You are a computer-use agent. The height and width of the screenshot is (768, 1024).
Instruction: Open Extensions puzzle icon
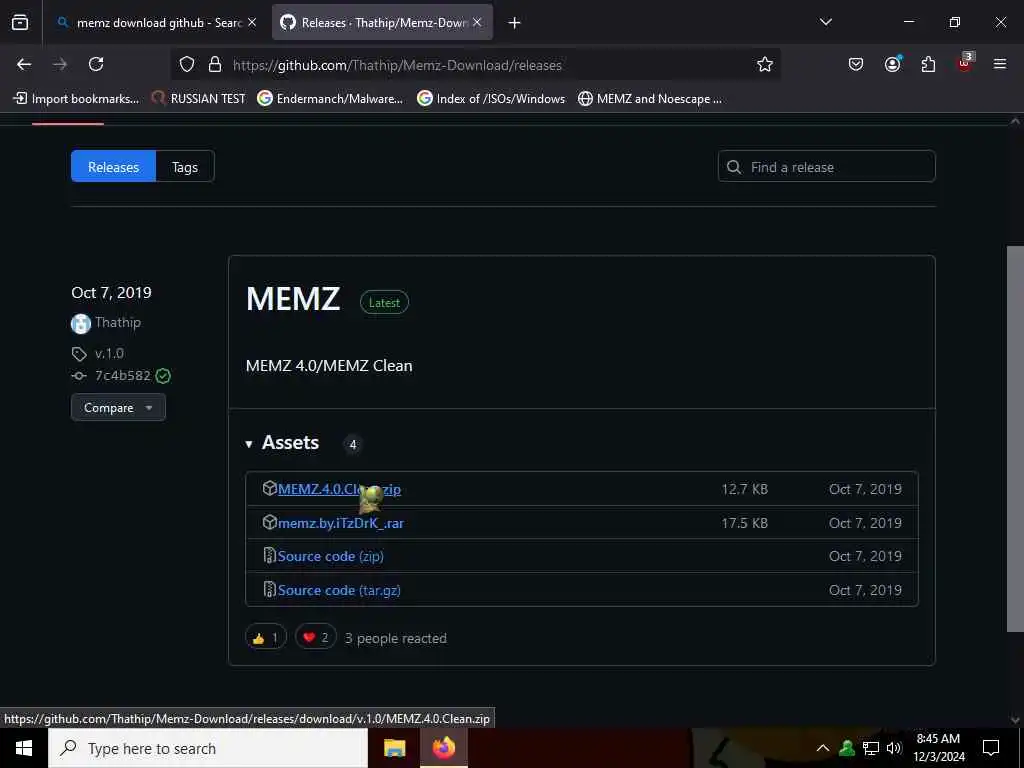(x=928, y=64)
